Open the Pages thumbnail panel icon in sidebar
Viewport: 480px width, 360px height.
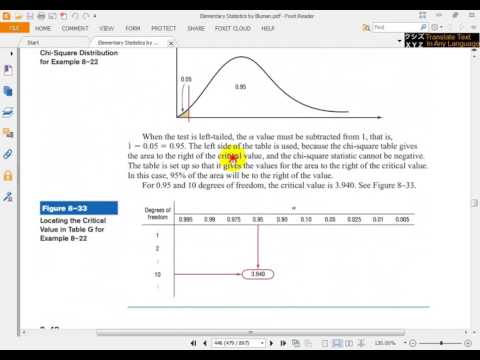pyautogui.click(x=8, y=91)
